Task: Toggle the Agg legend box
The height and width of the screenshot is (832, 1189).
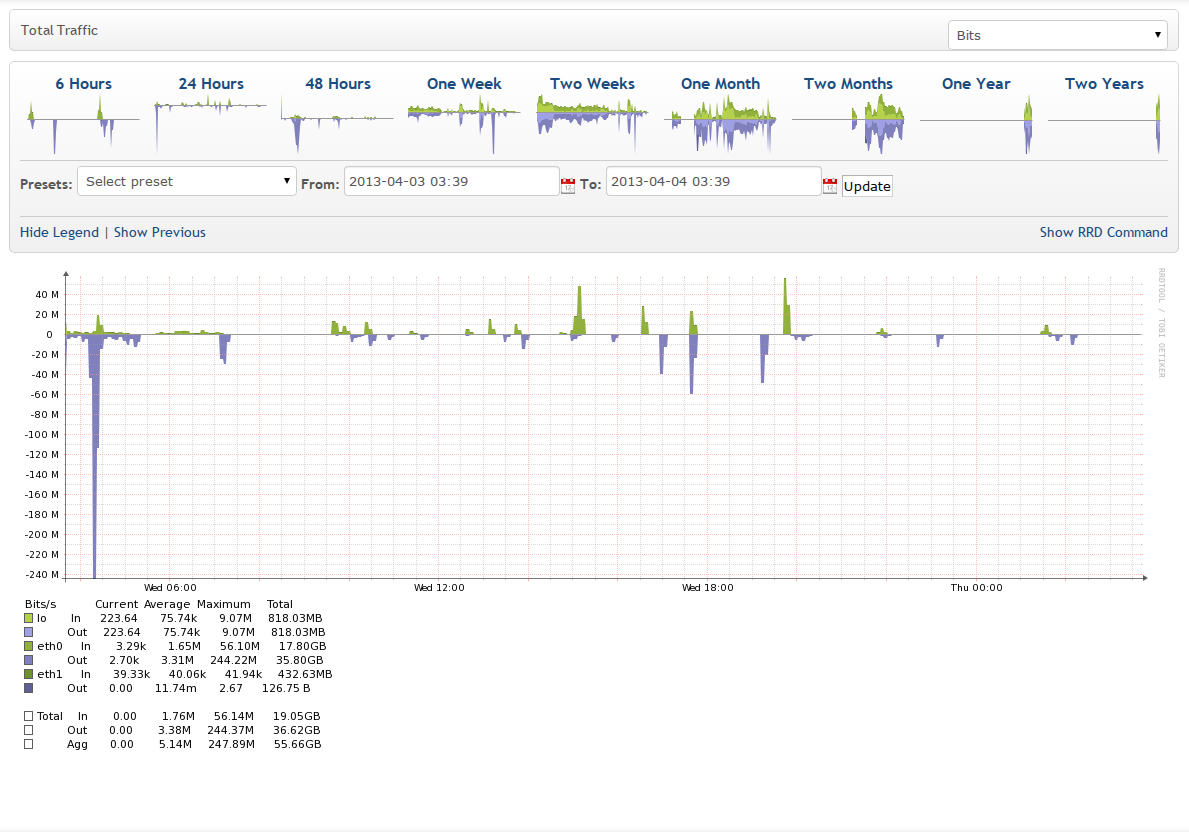Action: [28, 744]
